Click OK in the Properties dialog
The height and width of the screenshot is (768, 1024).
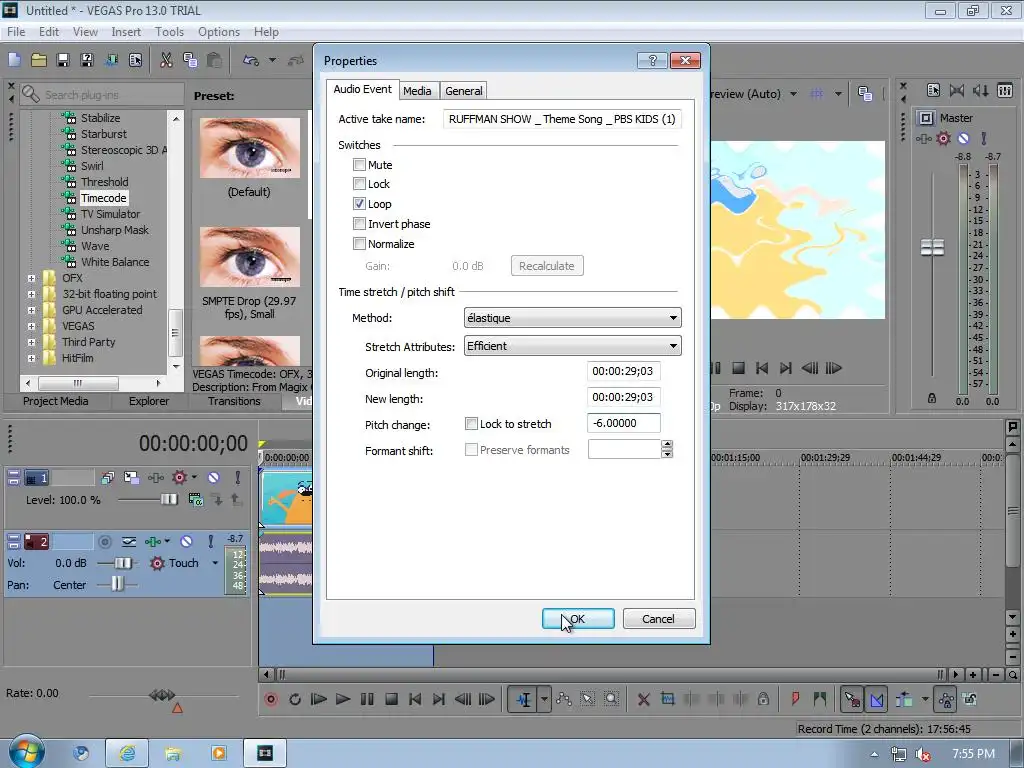(578, 618)
